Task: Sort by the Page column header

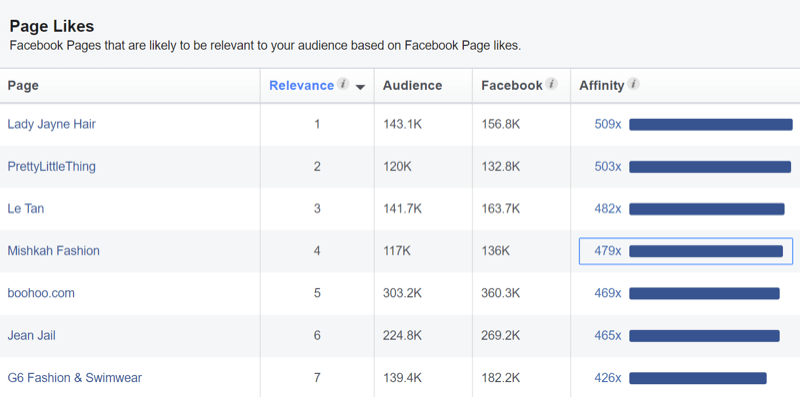Action: point(23,85)
